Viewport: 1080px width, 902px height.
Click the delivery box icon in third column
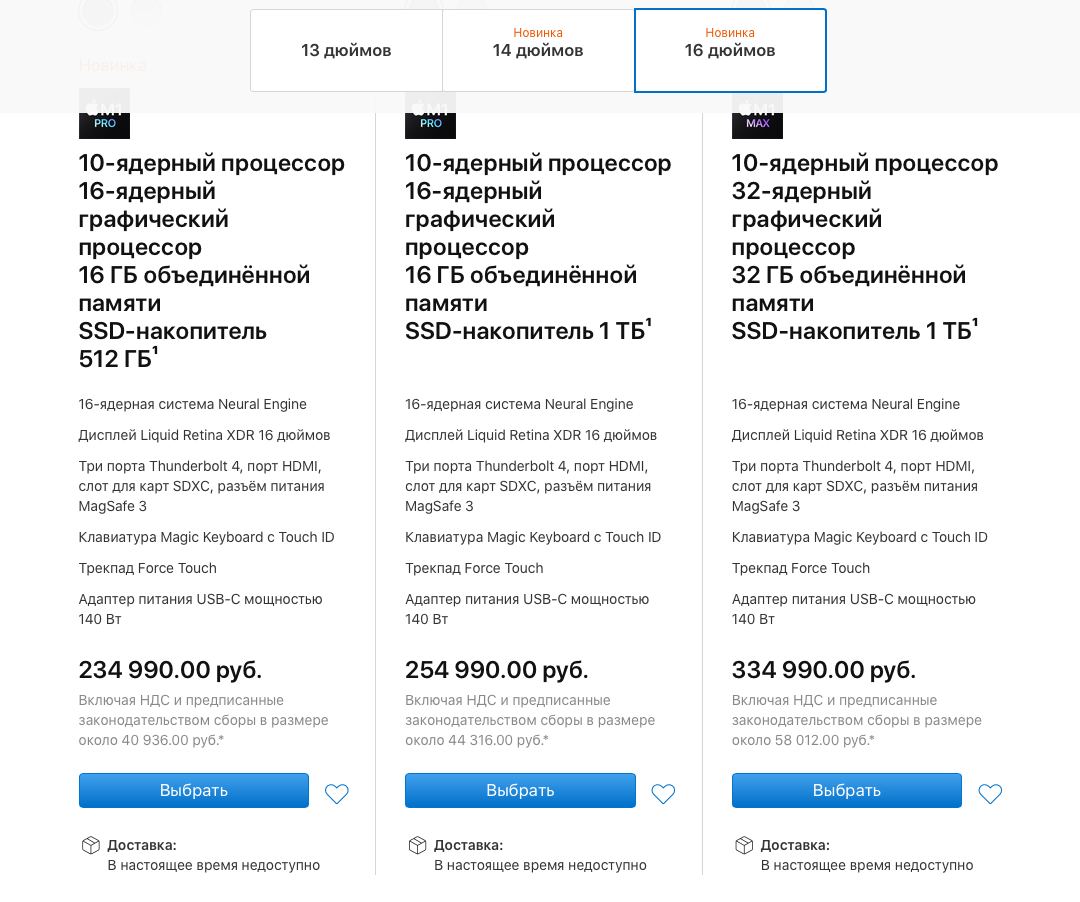(x=744, y=845)
